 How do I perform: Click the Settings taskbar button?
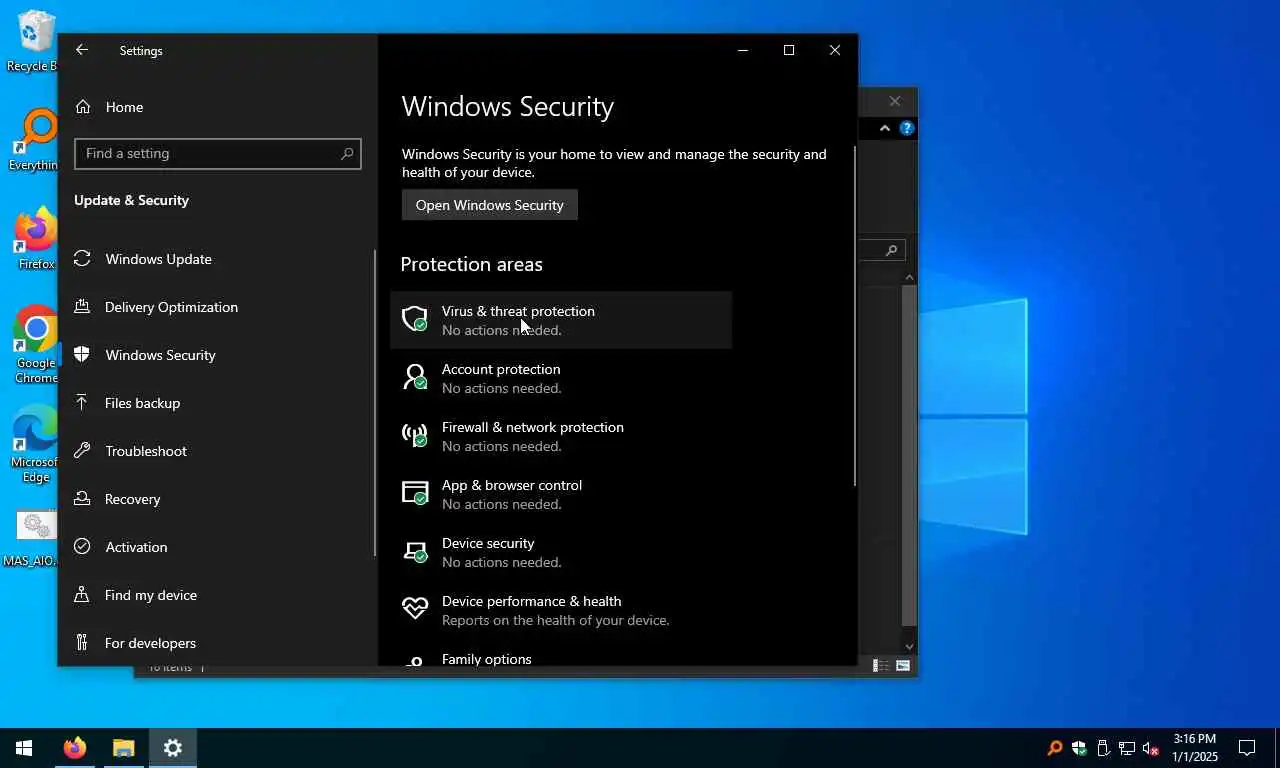[x=173, y=748]
